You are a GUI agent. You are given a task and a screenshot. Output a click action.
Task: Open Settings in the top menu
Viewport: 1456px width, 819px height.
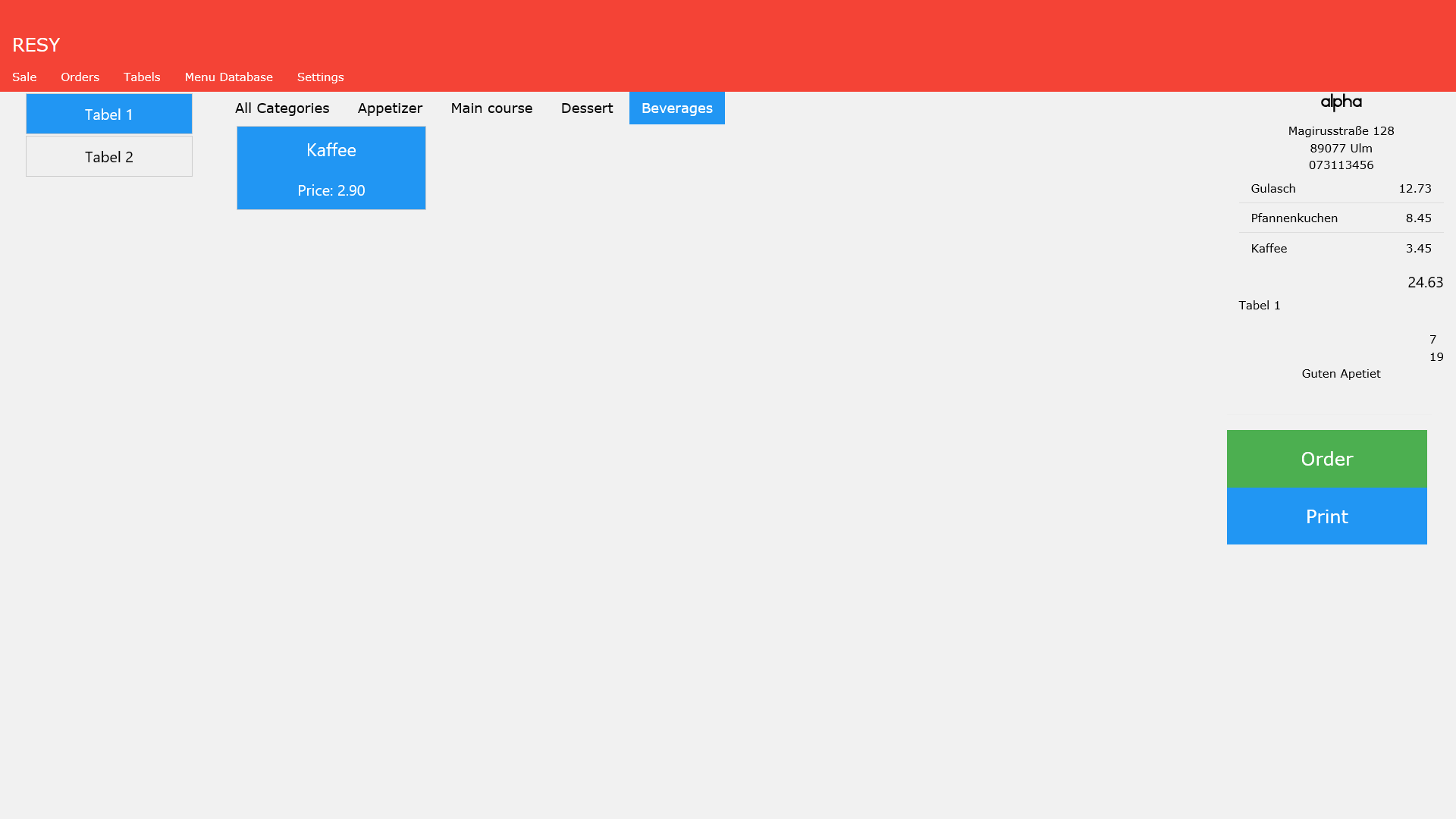pos(320,77)
